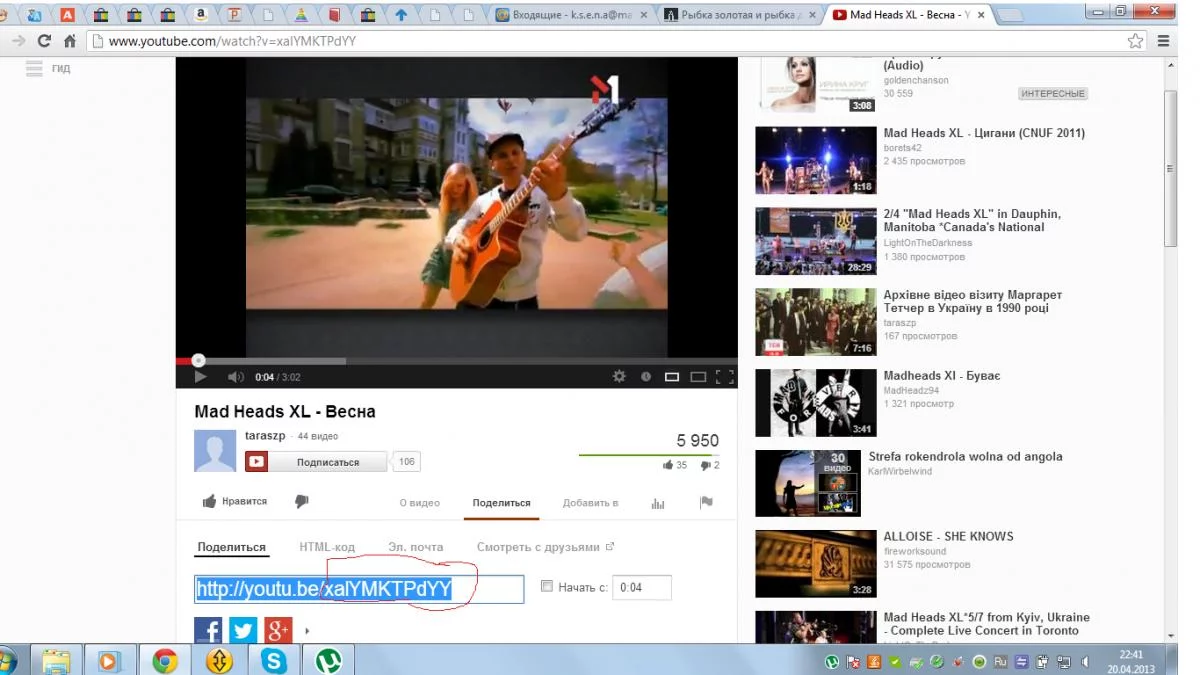Screen dimensions: 1200x675
Task: Open Chrome from the taskbar
Action: click(x=165, y=660)
